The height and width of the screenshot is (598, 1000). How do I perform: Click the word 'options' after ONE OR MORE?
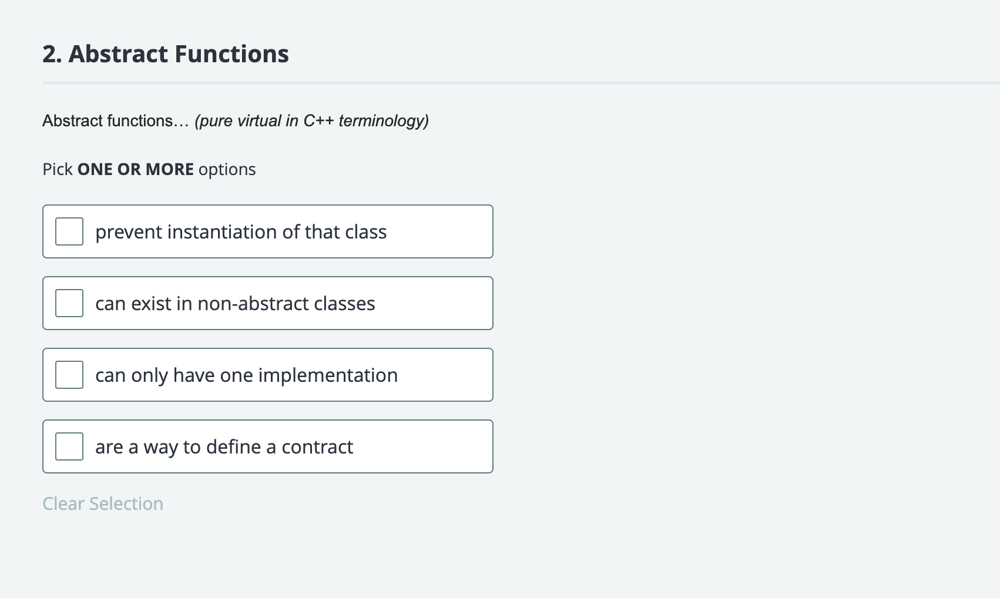tap(227, 170)
